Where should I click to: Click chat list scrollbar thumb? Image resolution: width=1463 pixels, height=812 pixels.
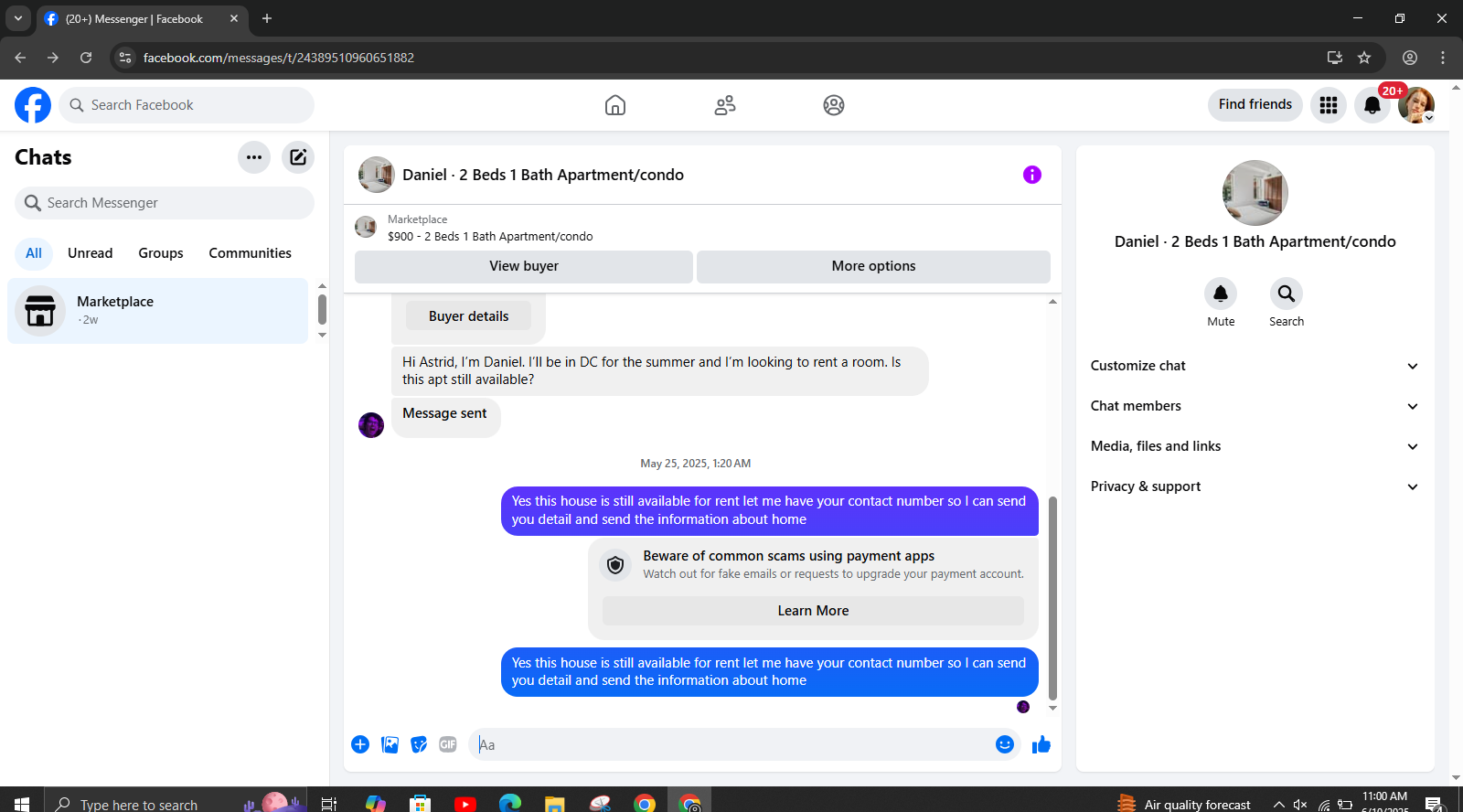tap(322, 309)
